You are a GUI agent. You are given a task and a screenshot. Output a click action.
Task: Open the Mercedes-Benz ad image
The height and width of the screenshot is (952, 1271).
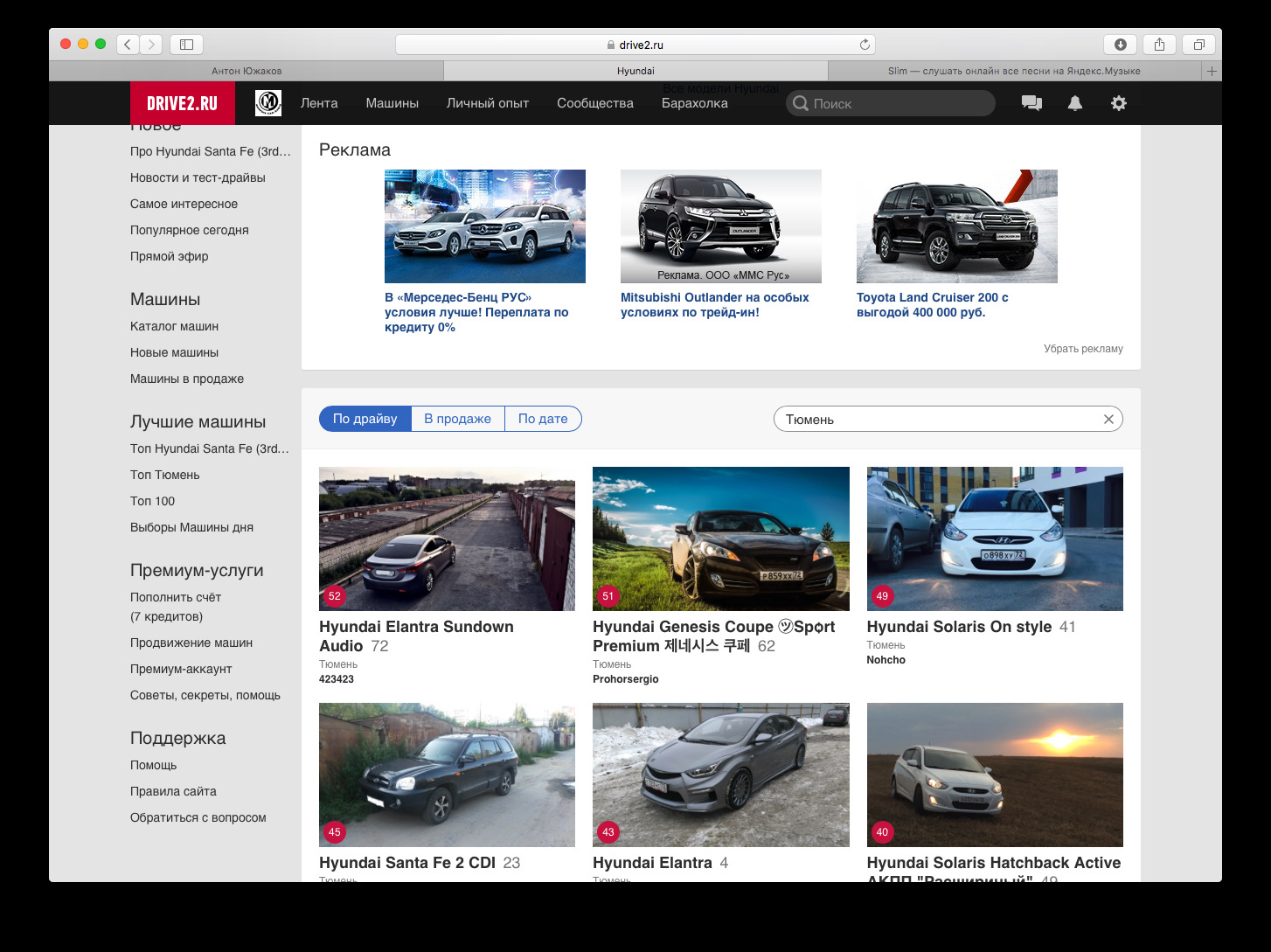coord(485,226)
